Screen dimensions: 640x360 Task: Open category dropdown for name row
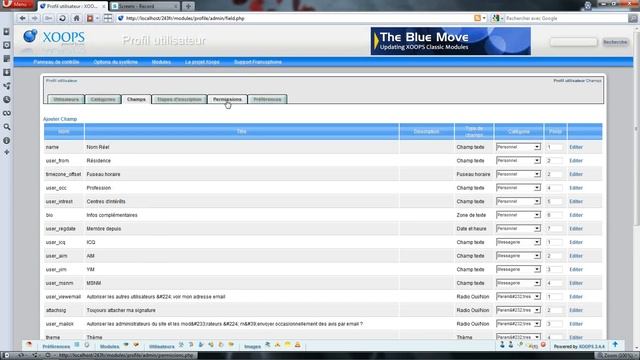point(518,147)
